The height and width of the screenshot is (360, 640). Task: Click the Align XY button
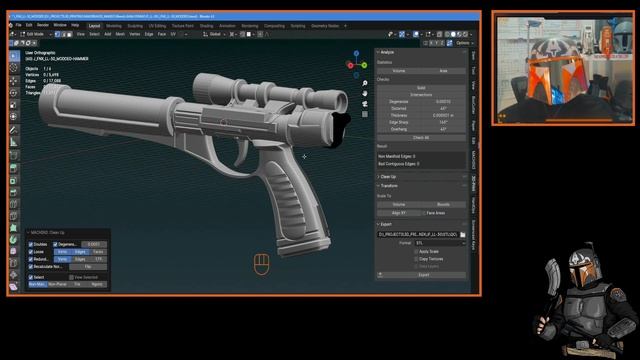coord(399,213)
